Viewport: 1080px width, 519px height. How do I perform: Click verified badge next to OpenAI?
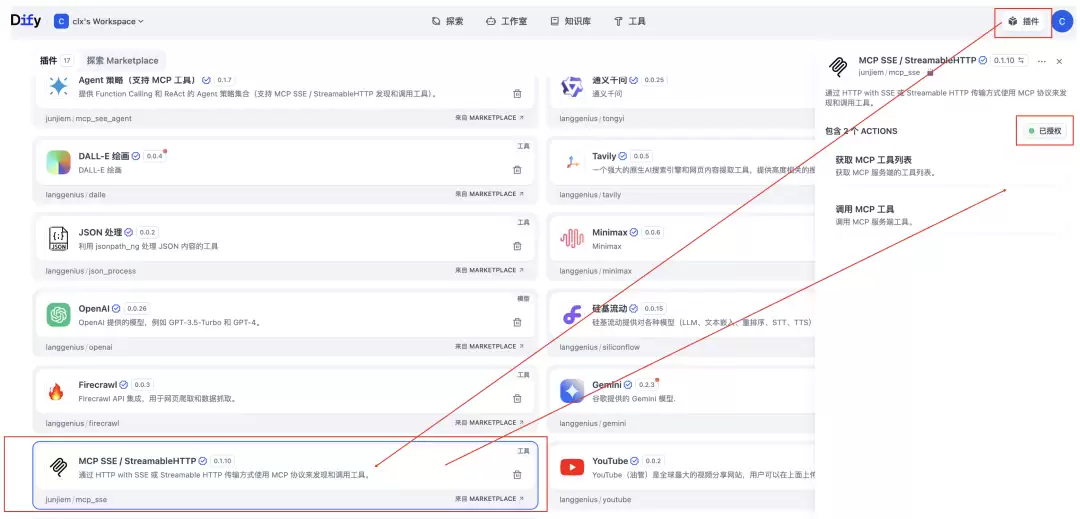[x=116, y=308]
